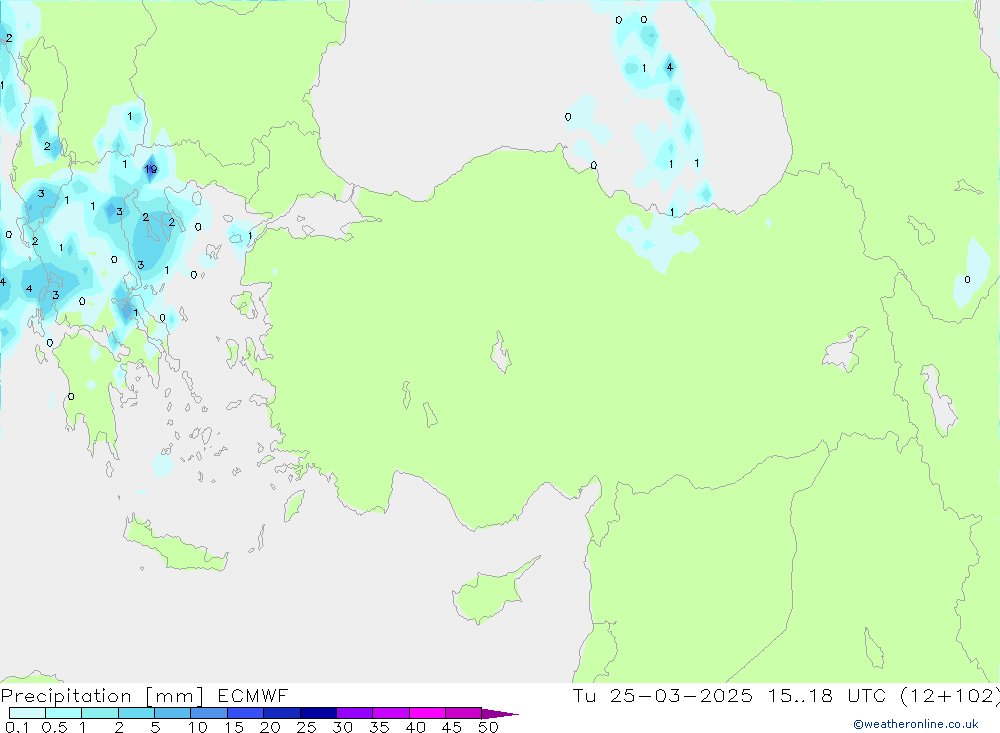Select the legend swatch between 2 and 5
Image resolution: width=1000 pixels, height=733 pixels.
coord(136,713)
